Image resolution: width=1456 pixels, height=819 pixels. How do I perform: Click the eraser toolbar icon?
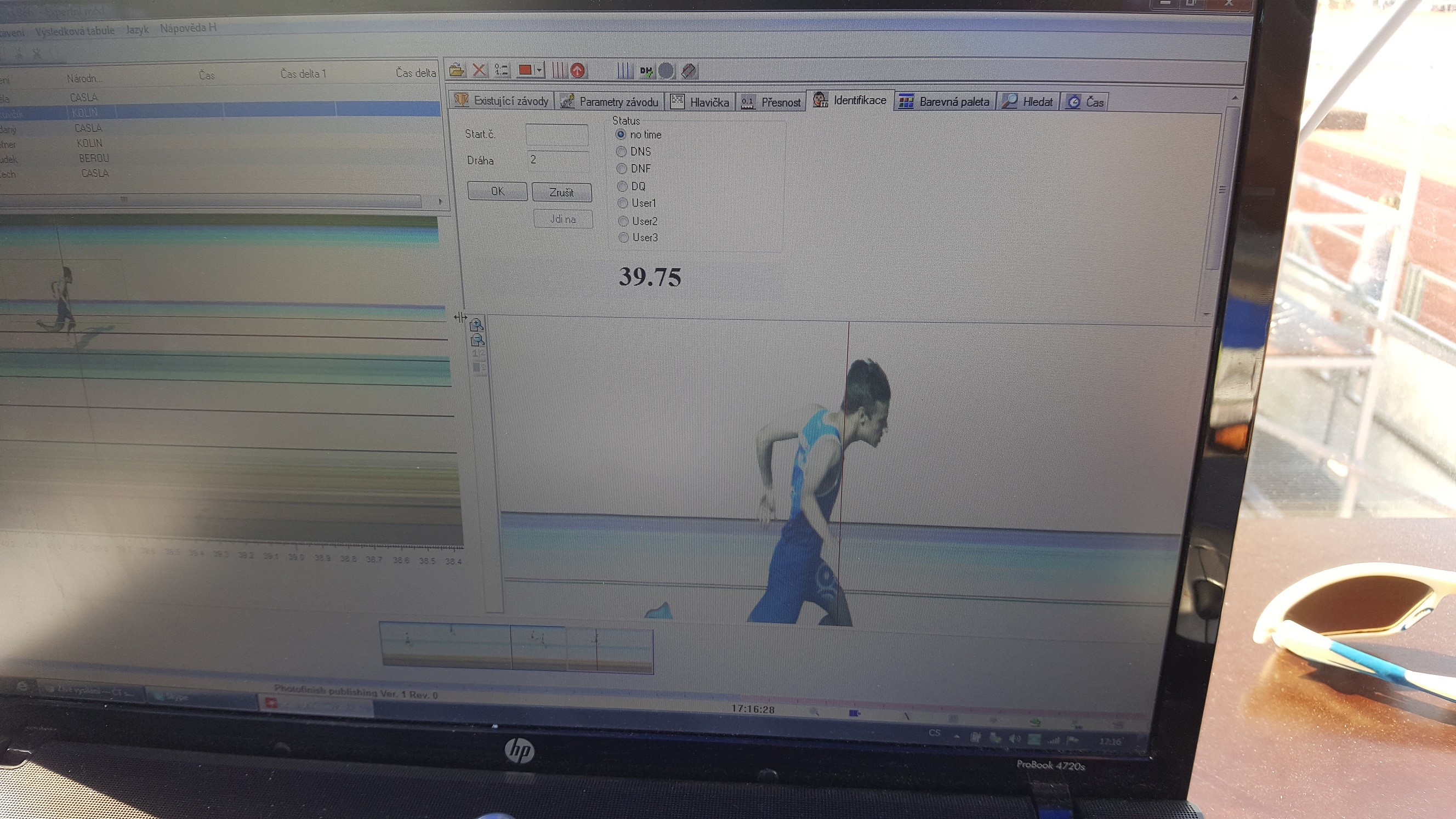[689, 71]
